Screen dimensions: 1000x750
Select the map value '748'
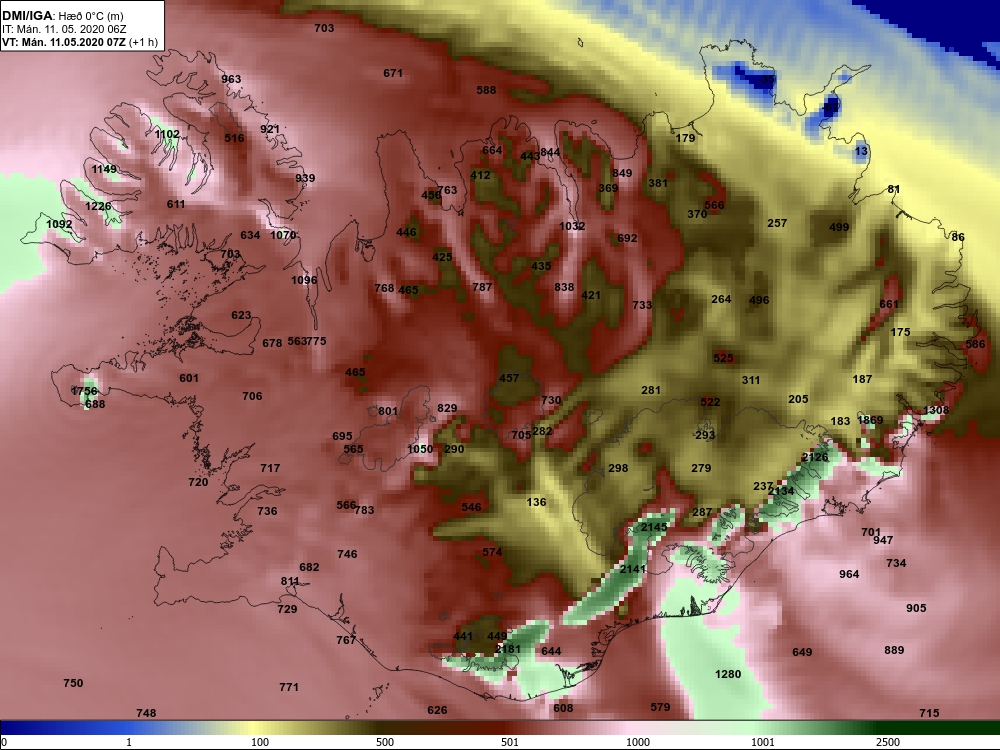click(146, 713)
